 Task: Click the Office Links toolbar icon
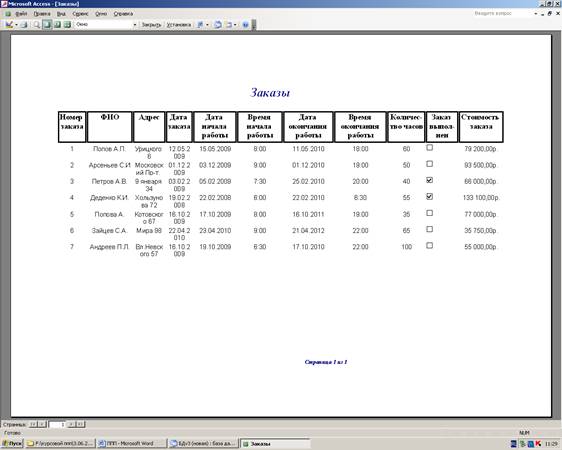click(x=200, y=25)
